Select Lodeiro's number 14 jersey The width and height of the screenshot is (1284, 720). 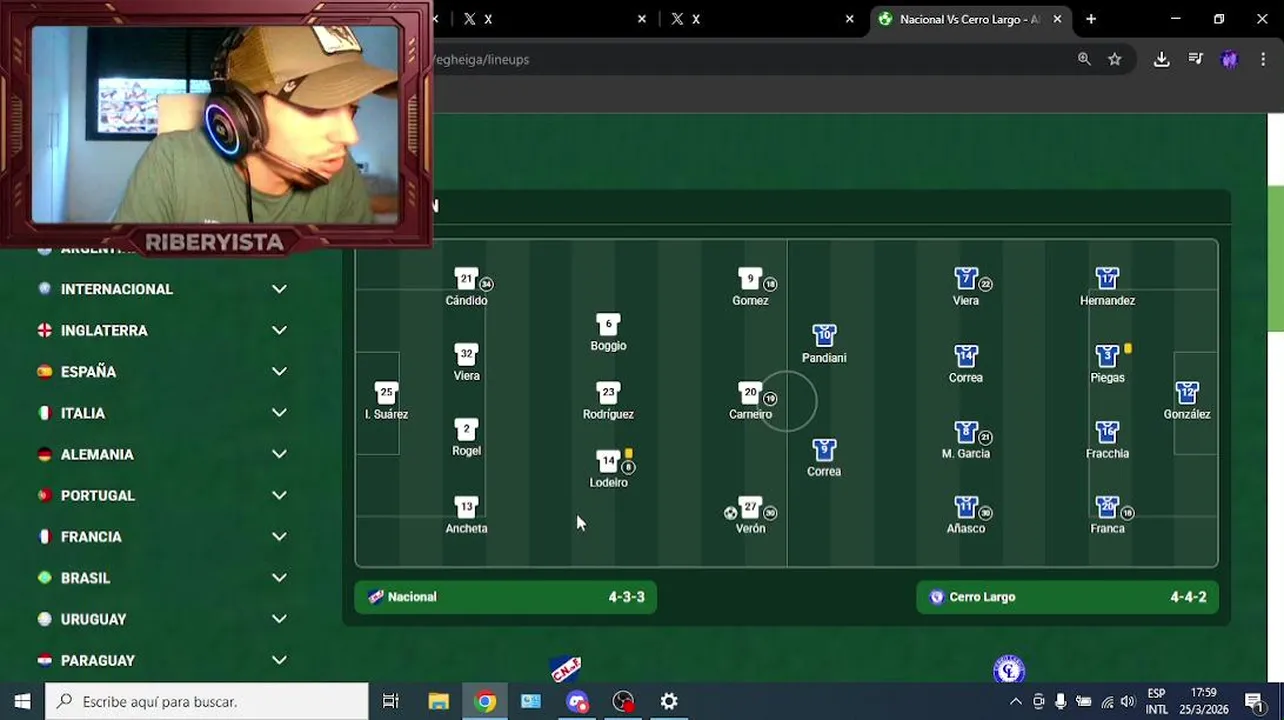tap(608, 461)
